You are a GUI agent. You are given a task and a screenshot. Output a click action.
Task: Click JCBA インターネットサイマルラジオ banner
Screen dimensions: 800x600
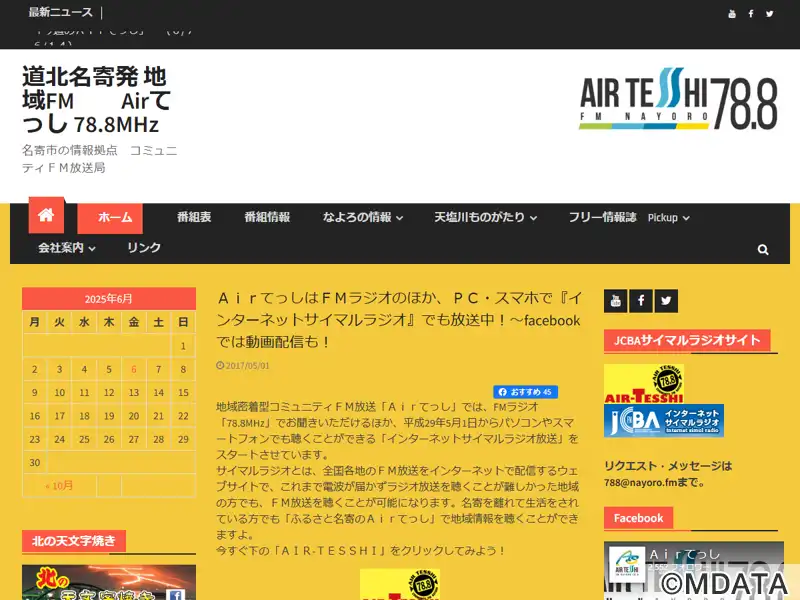pos(664,421)
